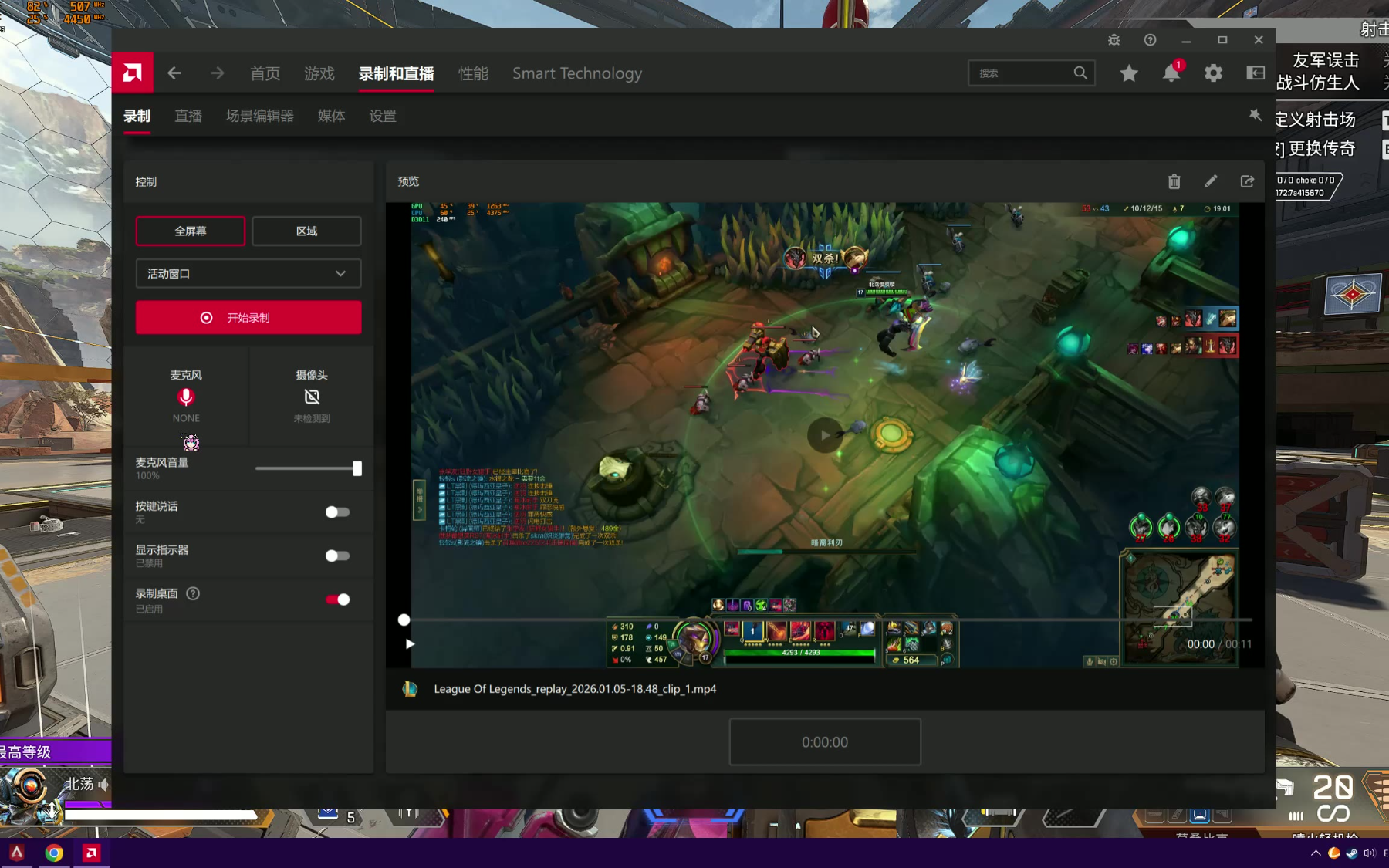
Task: Open settings gear icon
Action: pos(1213,73)
